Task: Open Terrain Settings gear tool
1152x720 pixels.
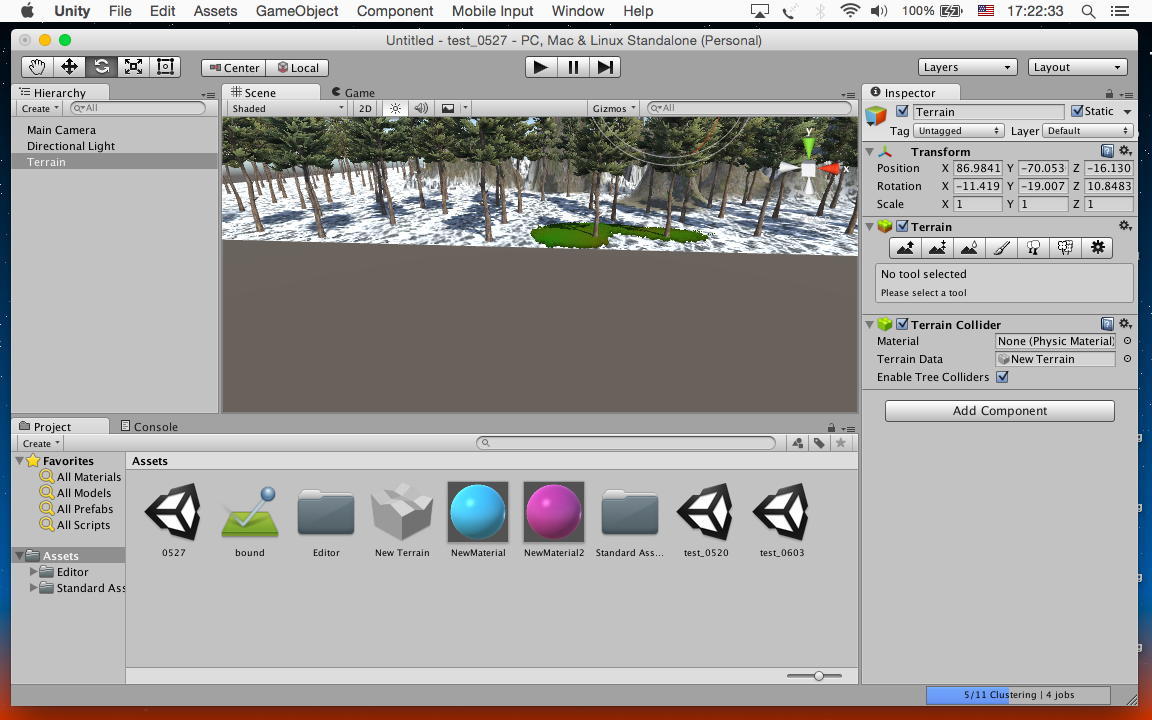Action: pyautogui.click(x=1097, y=248)
